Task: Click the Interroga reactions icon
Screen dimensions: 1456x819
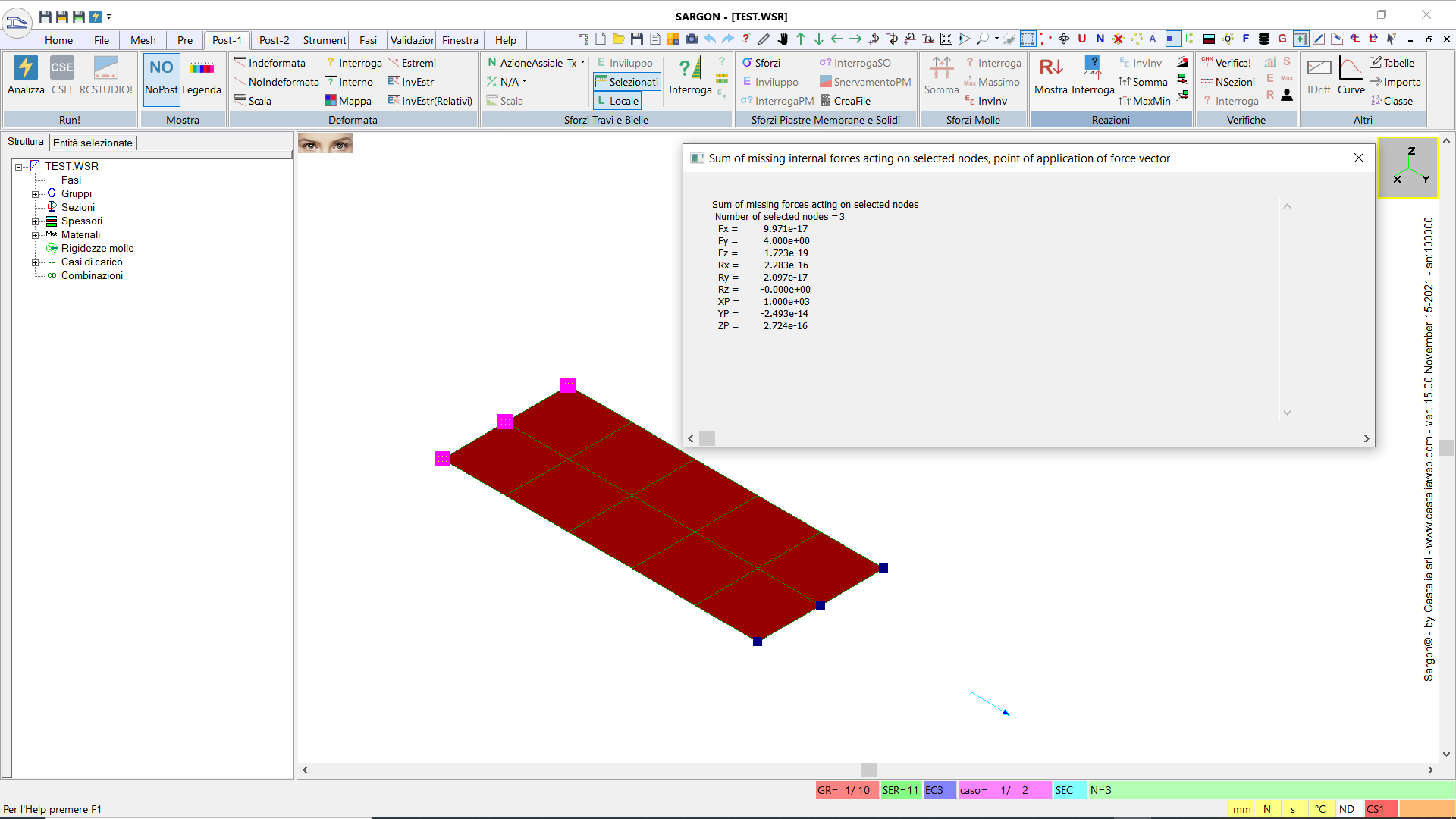Action: pos(1093,75)
